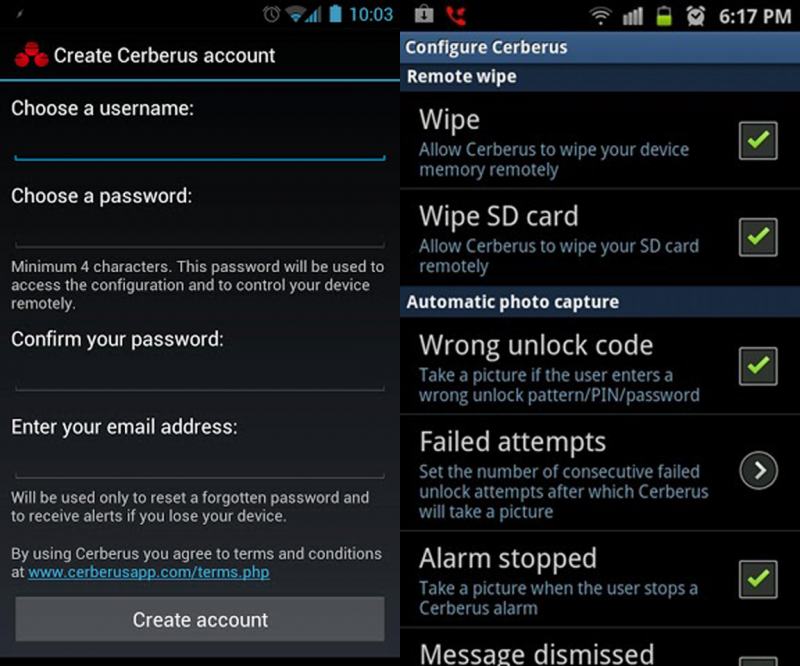Uncheck the Wipe checkbox

click(758, 140)
